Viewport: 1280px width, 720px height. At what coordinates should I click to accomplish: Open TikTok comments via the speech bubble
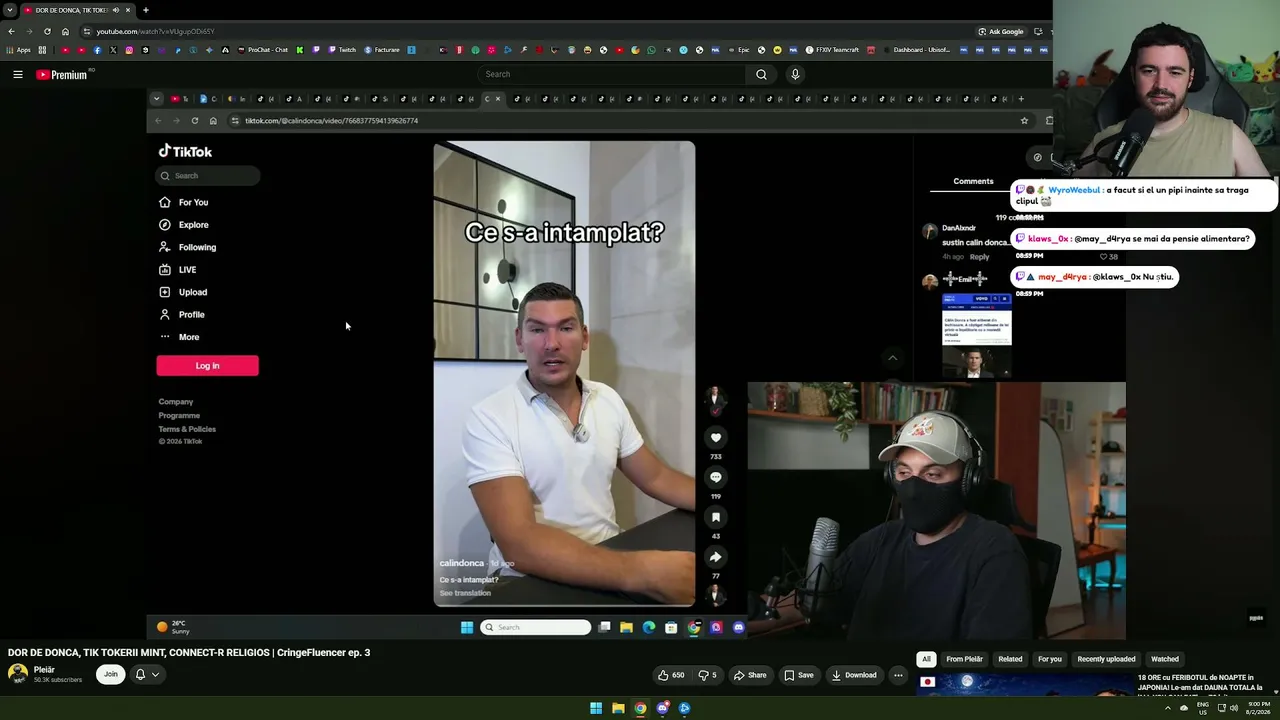pyautogui.click(x=716, y=477)
